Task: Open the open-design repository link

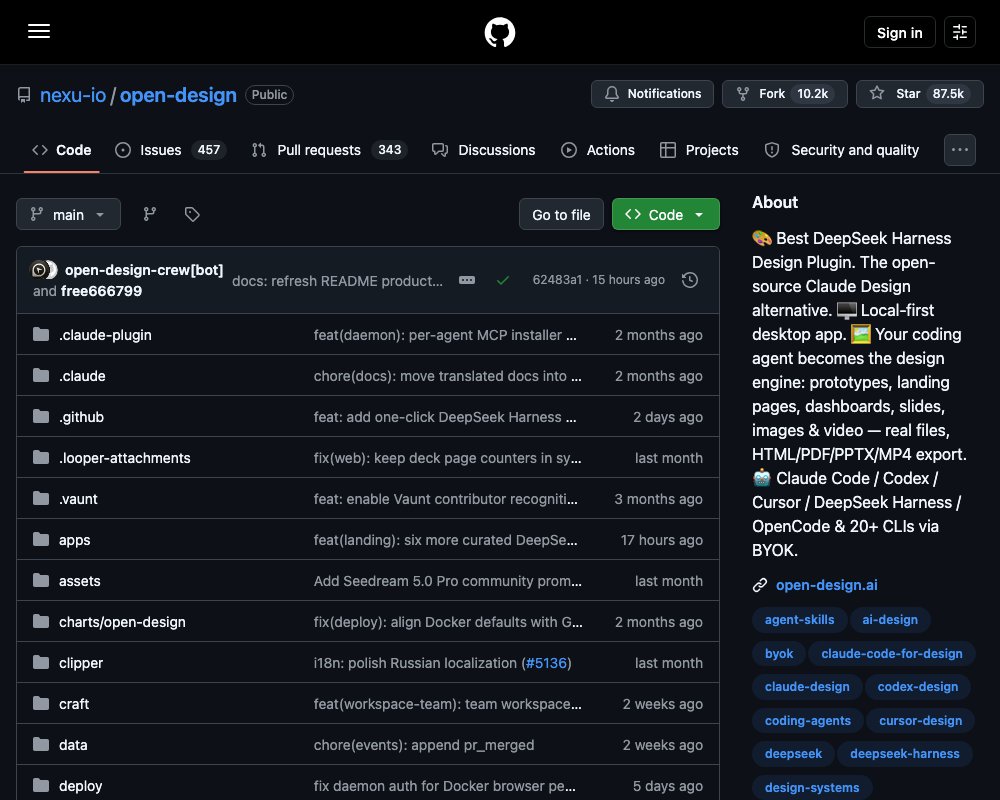Action: click(178, 95)
